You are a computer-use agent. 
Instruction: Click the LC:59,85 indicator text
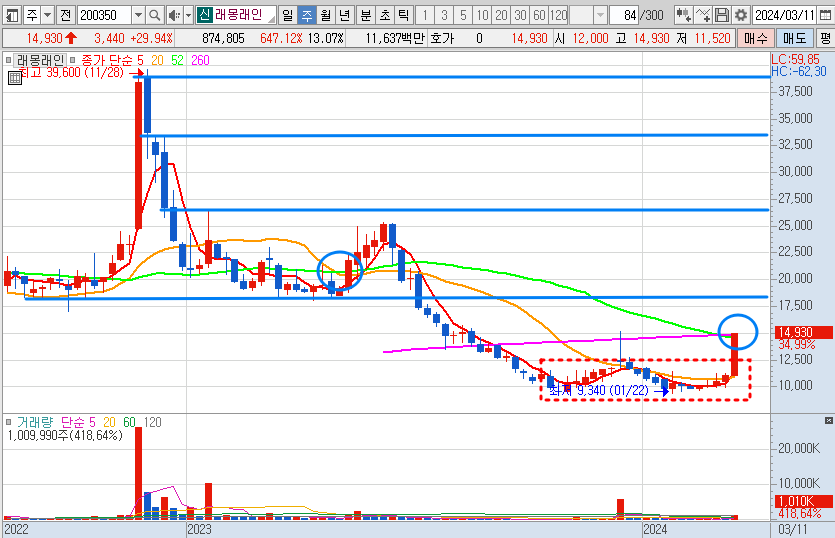click(x=796, y=60)
